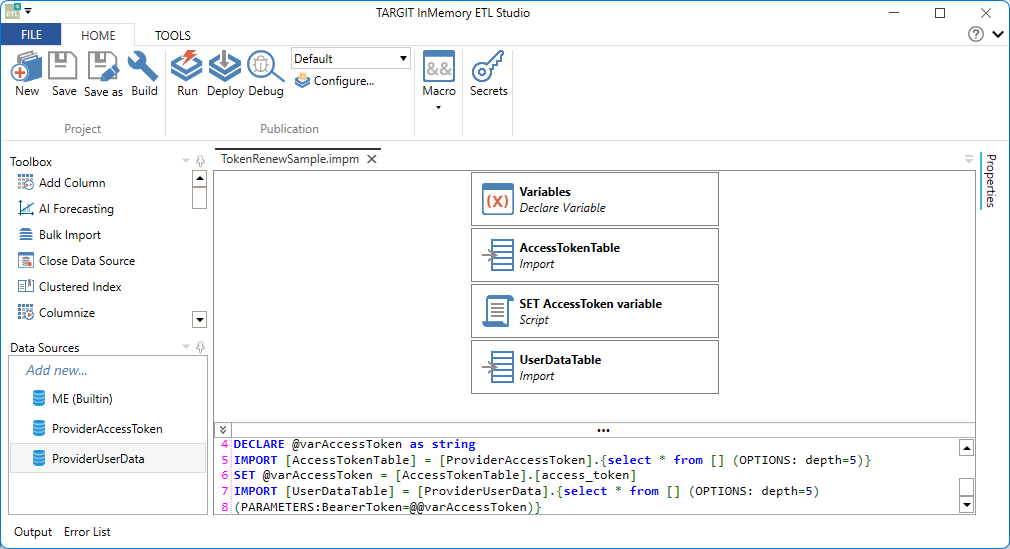This screenshot has width=1010, height=549.
Task: Pin the Toolbox panel
Action: click(200, 161)
